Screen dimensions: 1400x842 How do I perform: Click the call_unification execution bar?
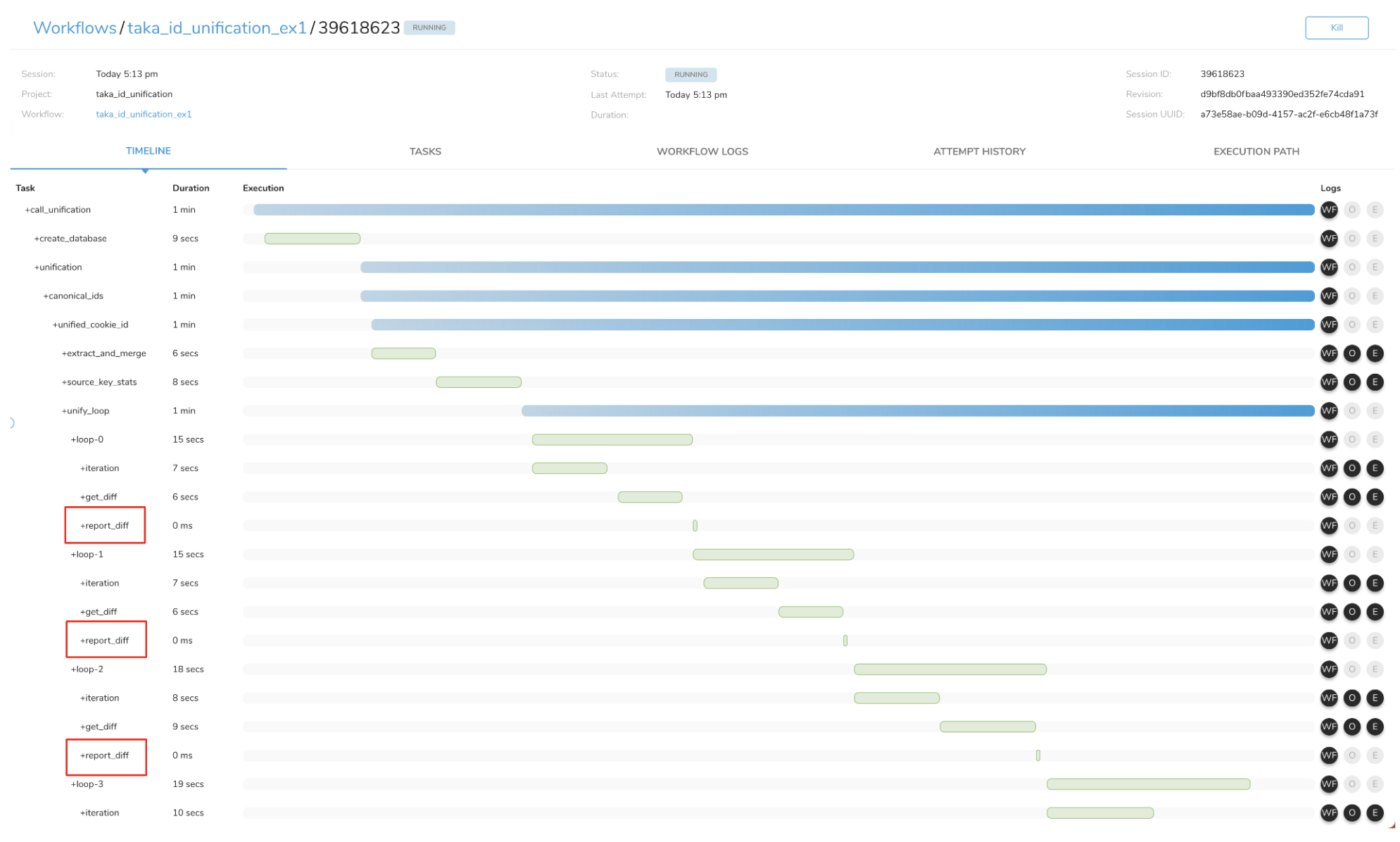coord(783,210)
